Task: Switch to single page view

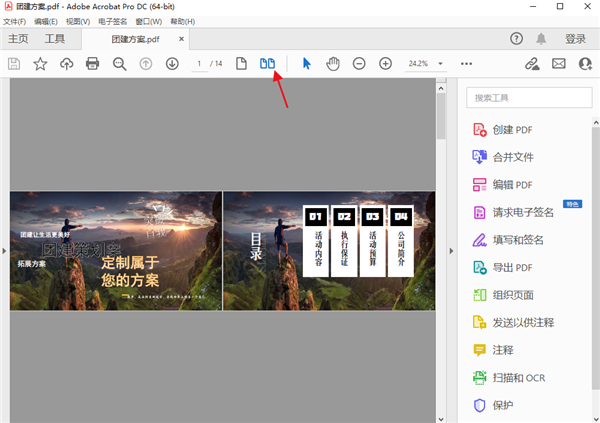Action: click(x=241, y=64)
